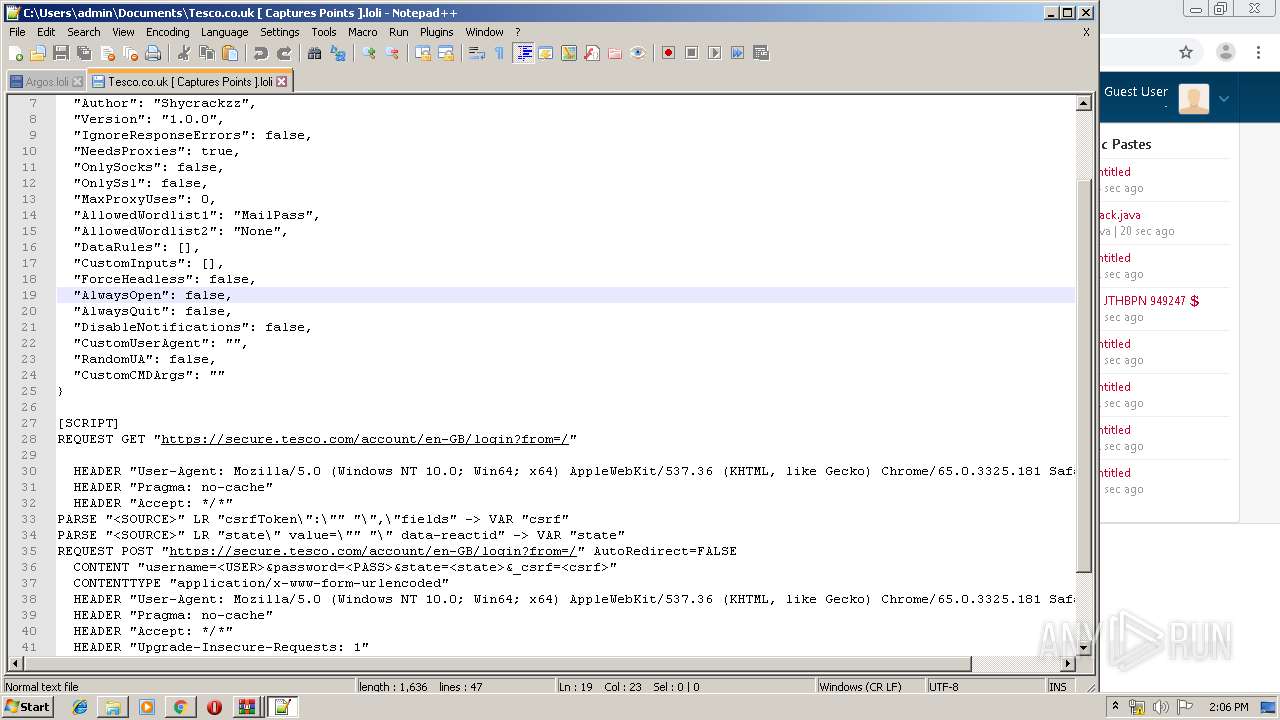This screenshot has height=720, width=1280.
Task: Toggle Show All Characters pilcrow icon
Action: pyautogui.click(x=499, y=53)
